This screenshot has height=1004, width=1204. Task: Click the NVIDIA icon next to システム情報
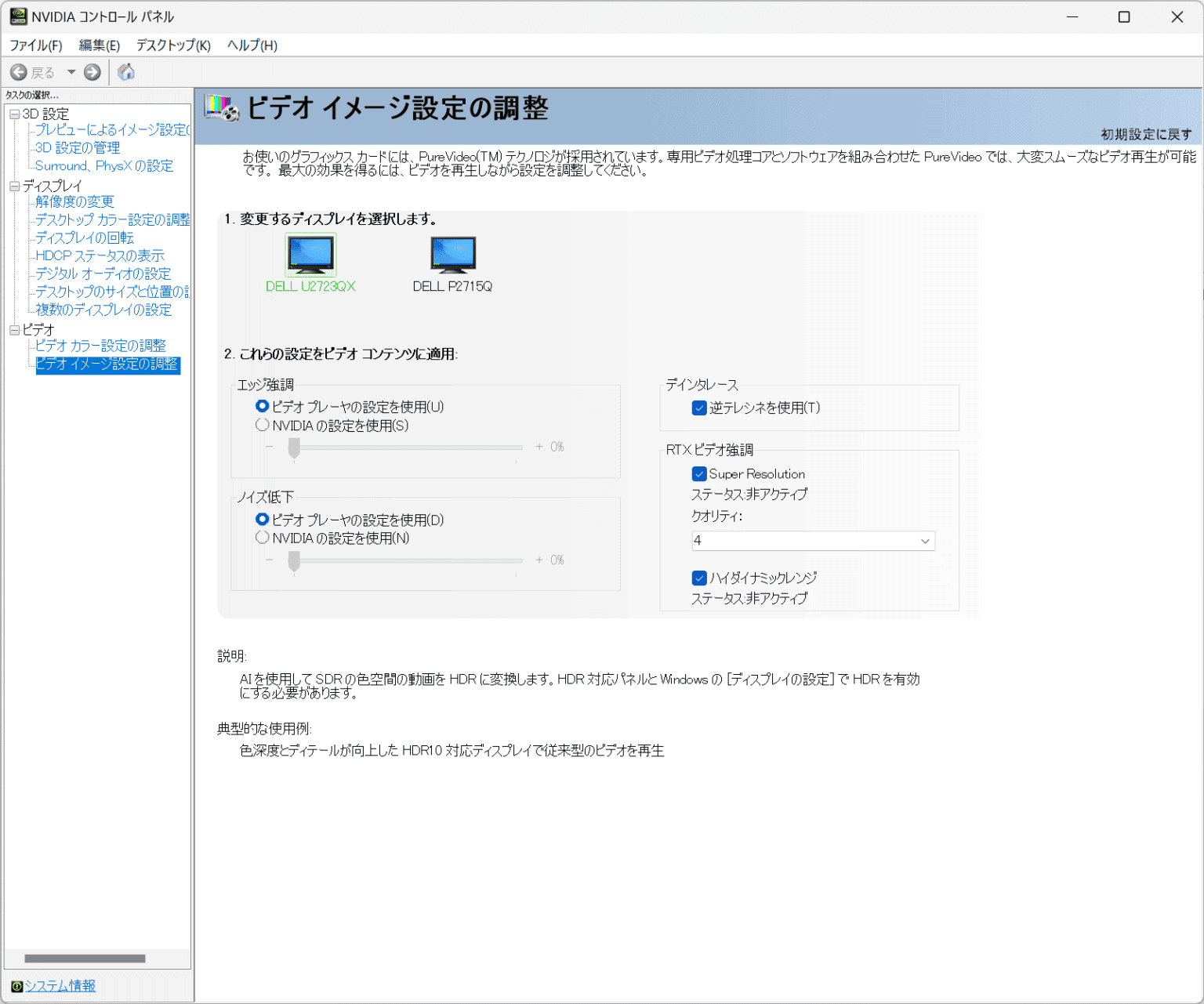click(x=15, y=986)
